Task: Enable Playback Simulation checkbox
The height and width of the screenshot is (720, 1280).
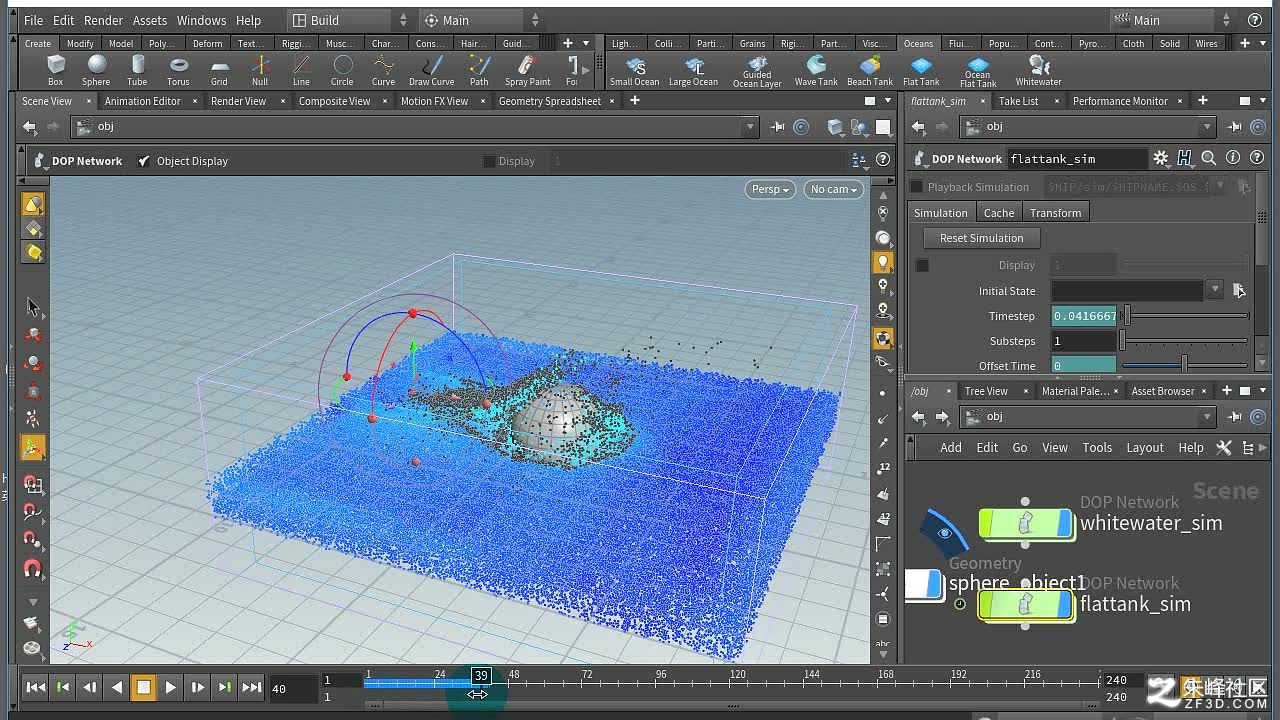Action: click(x=916, y=187)
